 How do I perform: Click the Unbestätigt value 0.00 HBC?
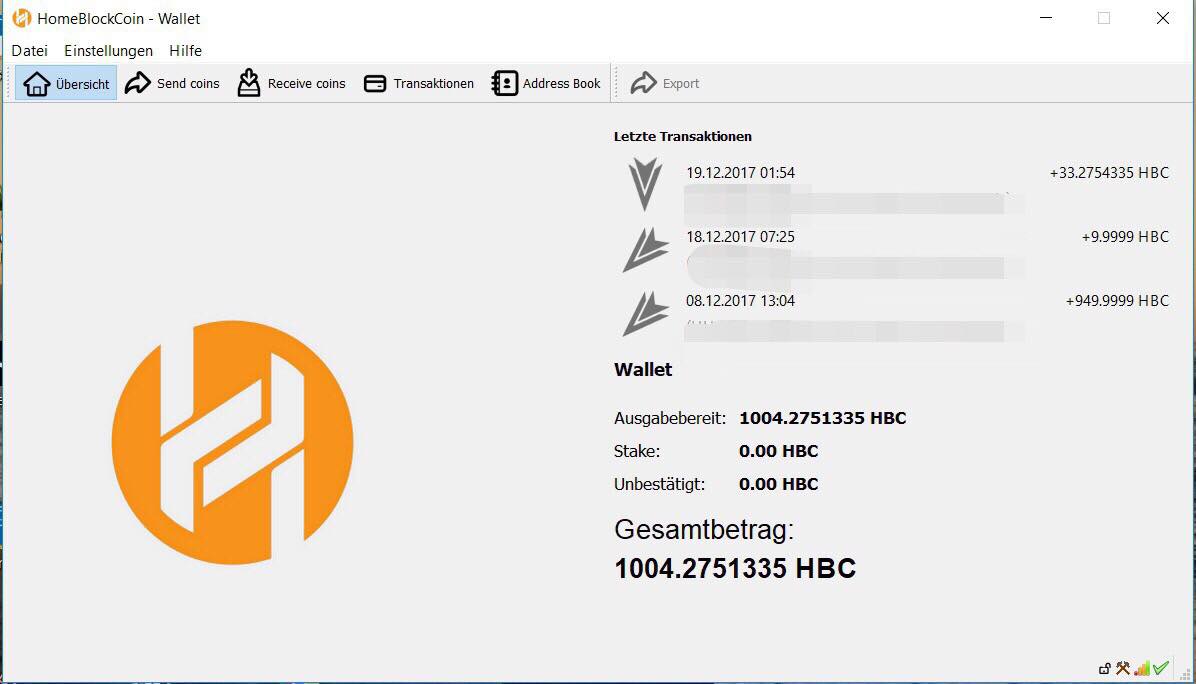[x=778, y=484]
